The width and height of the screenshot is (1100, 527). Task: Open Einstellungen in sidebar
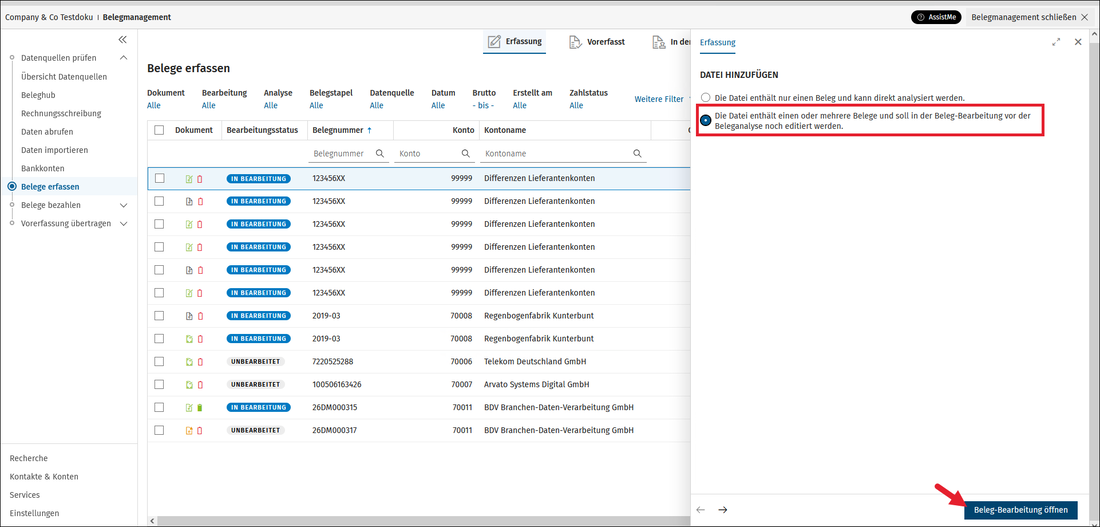point(34,513)
